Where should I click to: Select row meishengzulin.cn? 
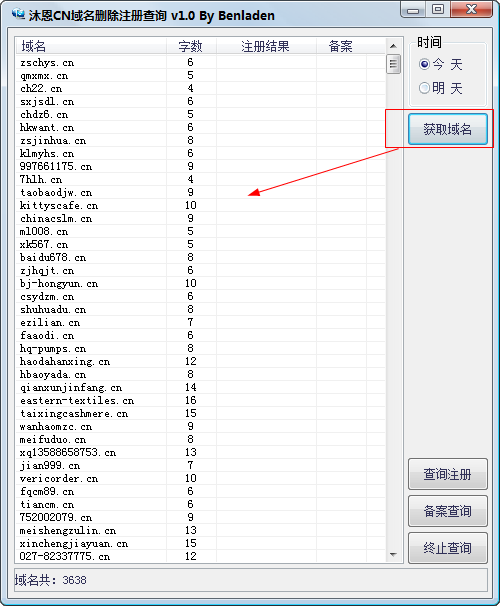coord(201,530)
